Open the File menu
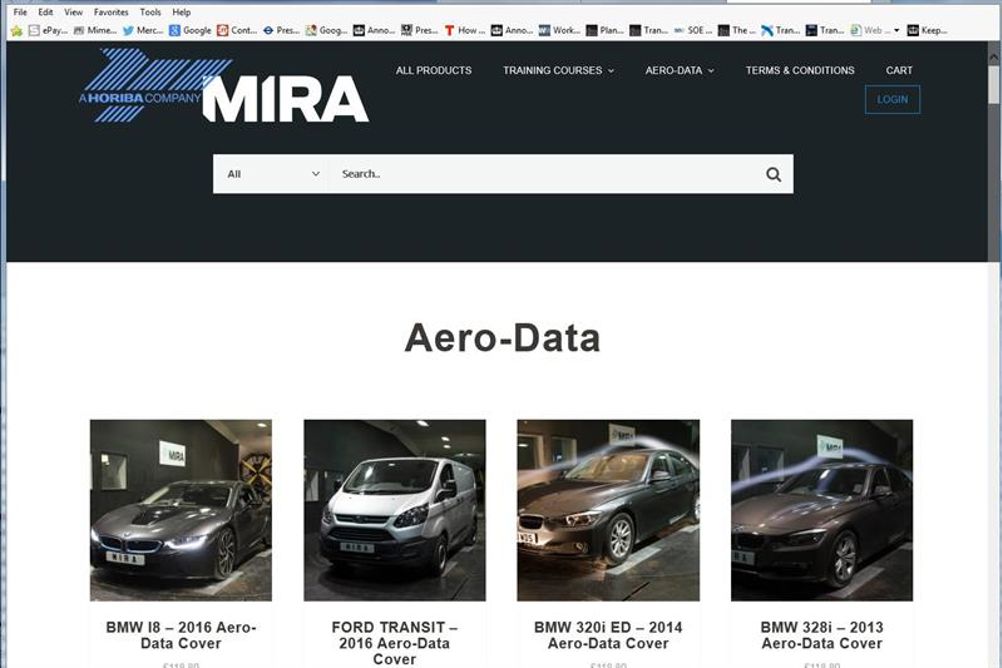Image resolution: width=1002 pixels, height=668 pixels. point(20,12)
